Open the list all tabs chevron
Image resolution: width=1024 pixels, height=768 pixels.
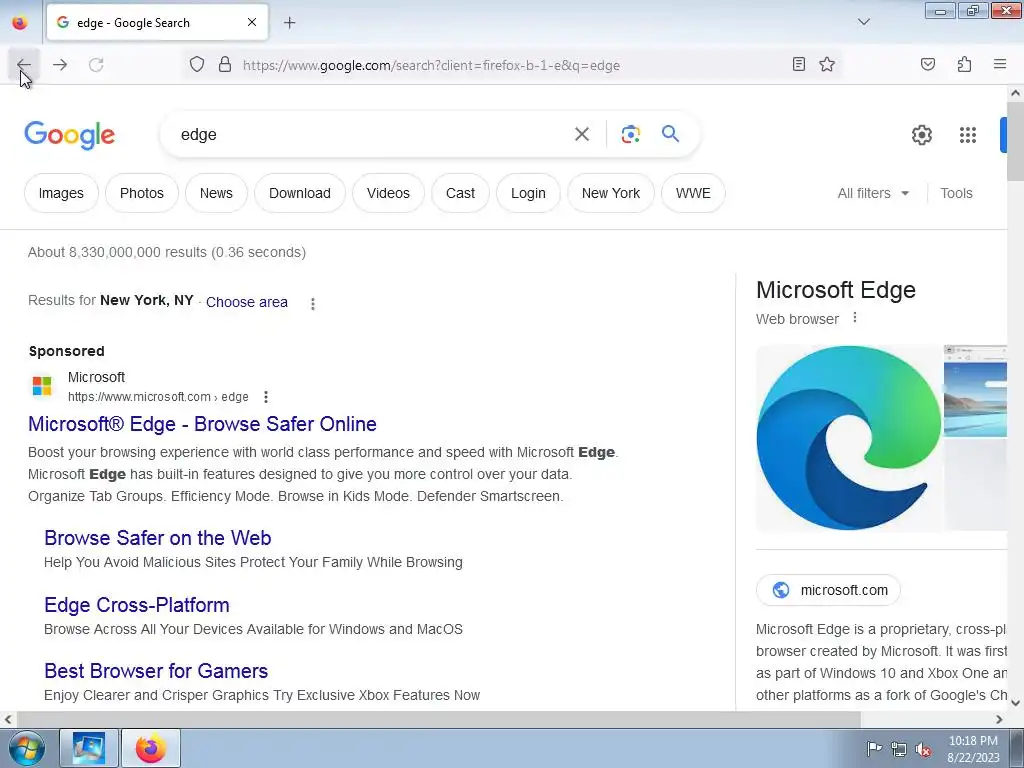[x=864, y=22]
